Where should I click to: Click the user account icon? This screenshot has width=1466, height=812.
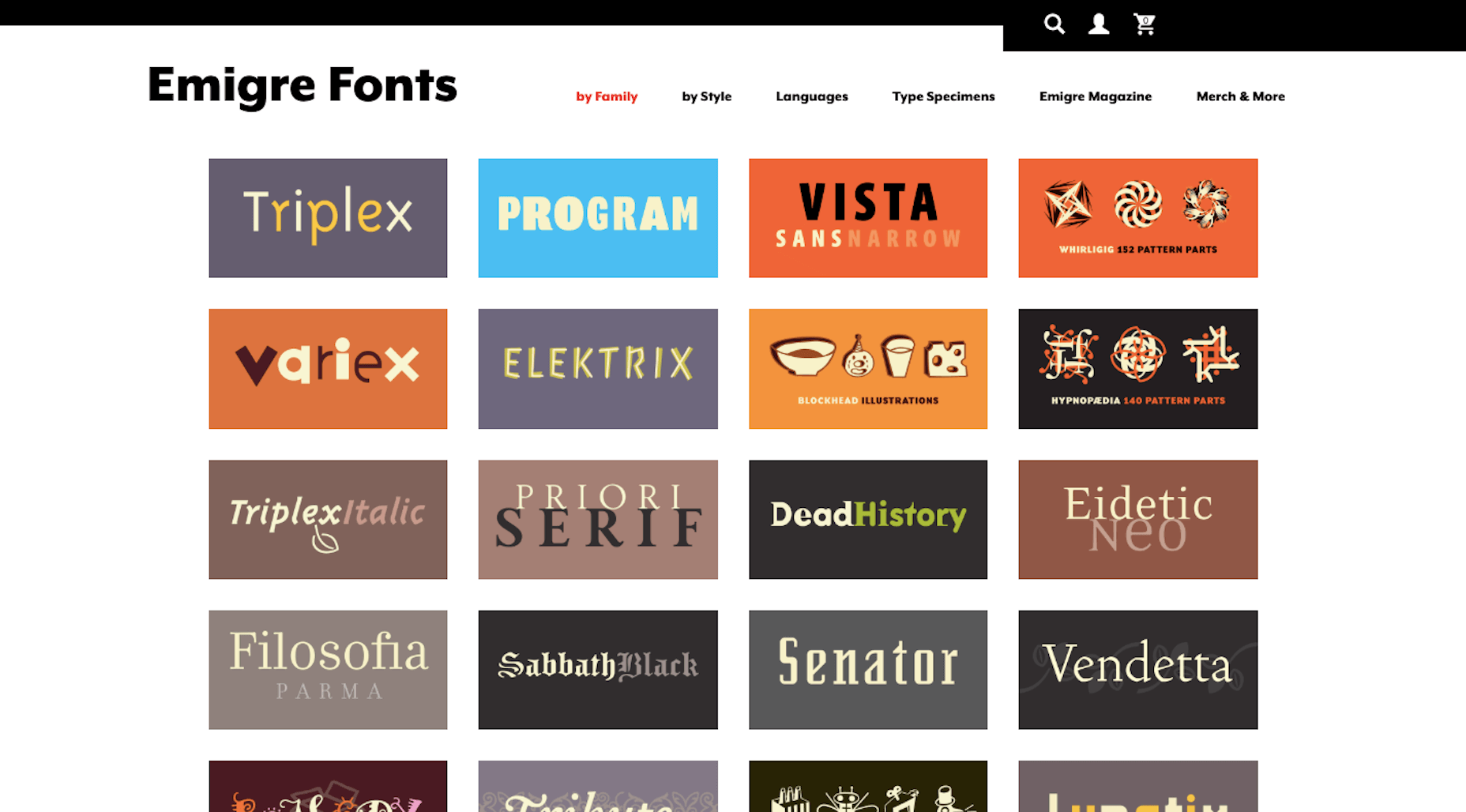pos(1099,24)
